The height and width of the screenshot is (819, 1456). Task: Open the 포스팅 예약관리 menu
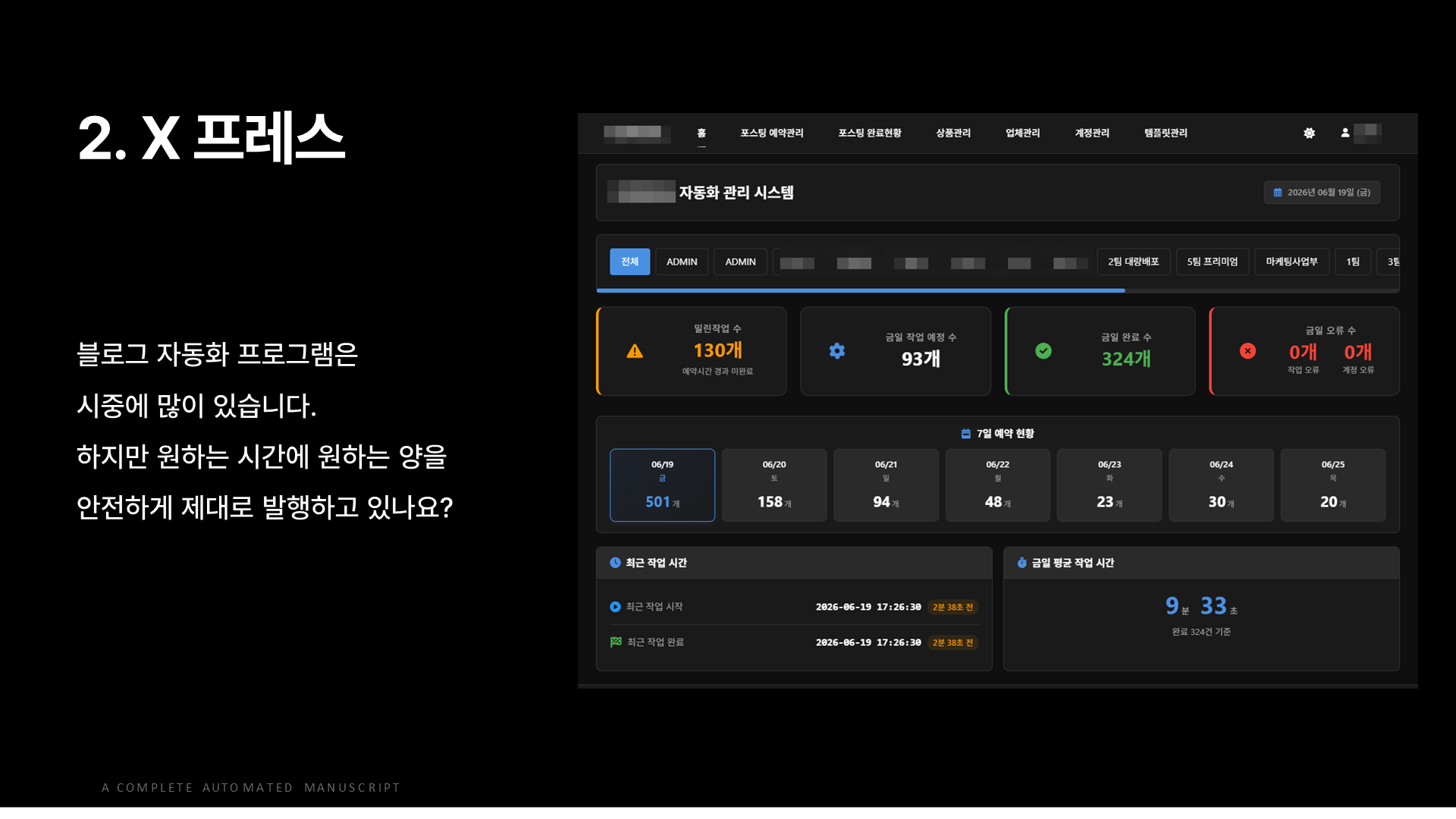point(771,133)
